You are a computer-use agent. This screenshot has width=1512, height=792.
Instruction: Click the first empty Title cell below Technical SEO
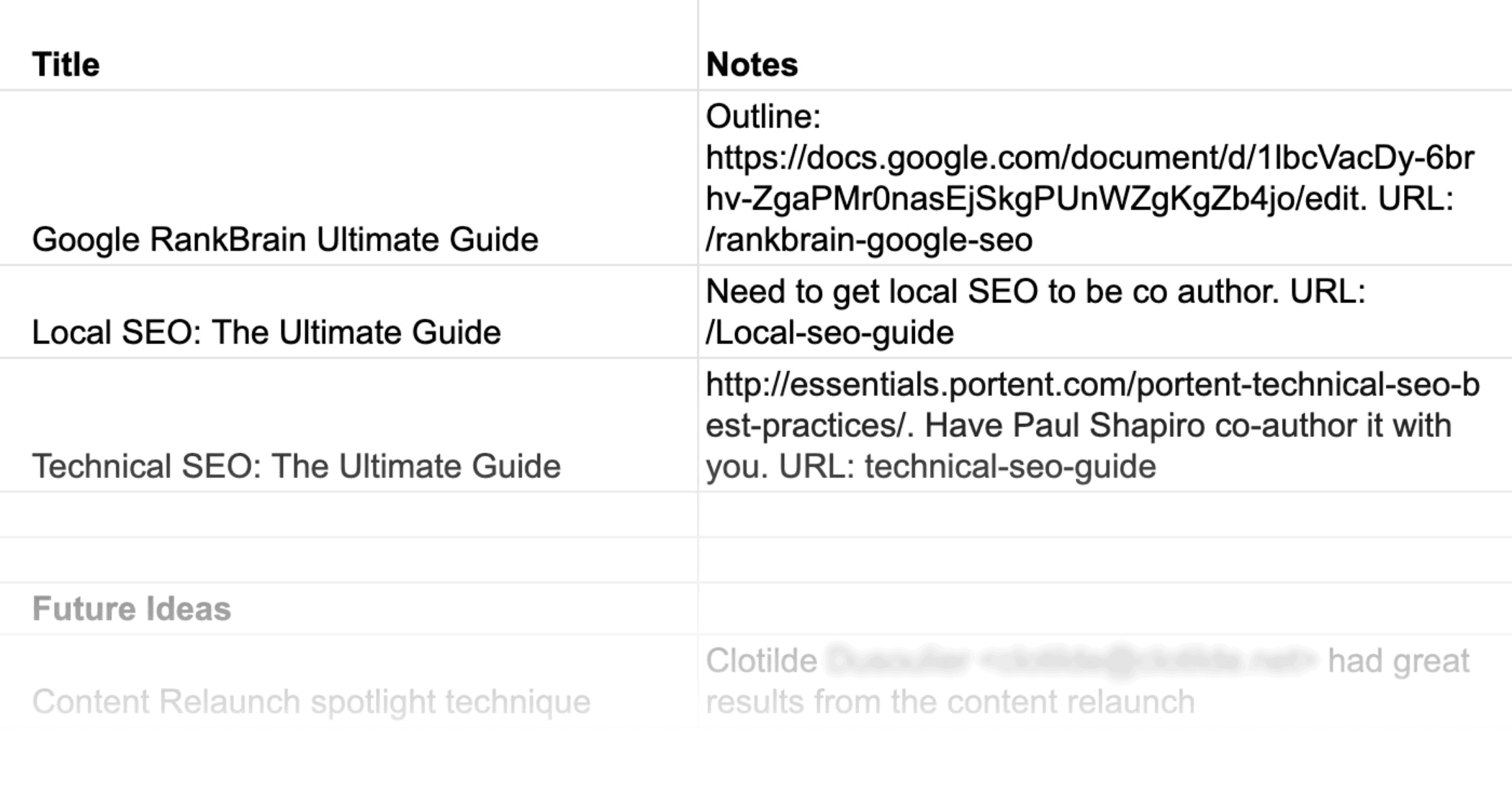(x=348, y=515)
